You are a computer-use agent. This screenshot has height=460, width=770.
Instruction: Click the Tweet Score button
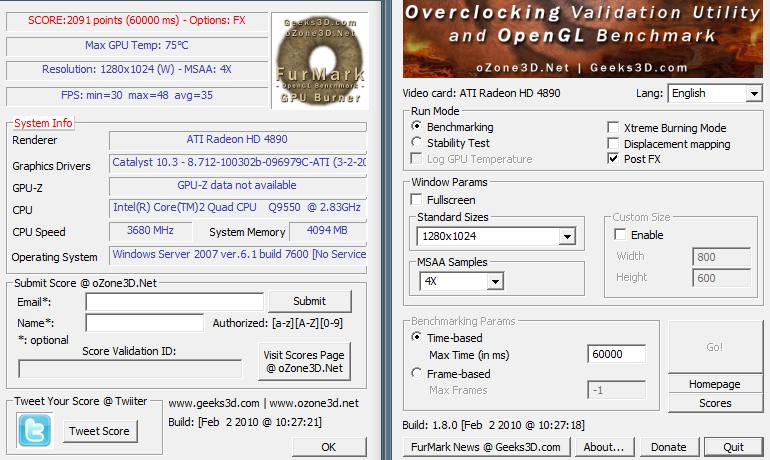click(x=100, y=431)
